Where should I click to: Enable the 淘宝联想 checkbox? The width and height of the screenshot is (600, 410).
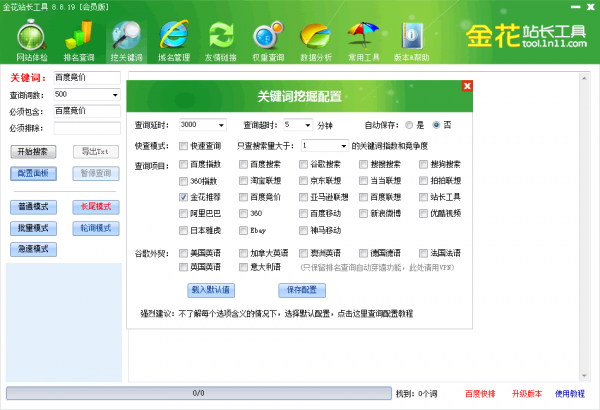tap(243, 181)
